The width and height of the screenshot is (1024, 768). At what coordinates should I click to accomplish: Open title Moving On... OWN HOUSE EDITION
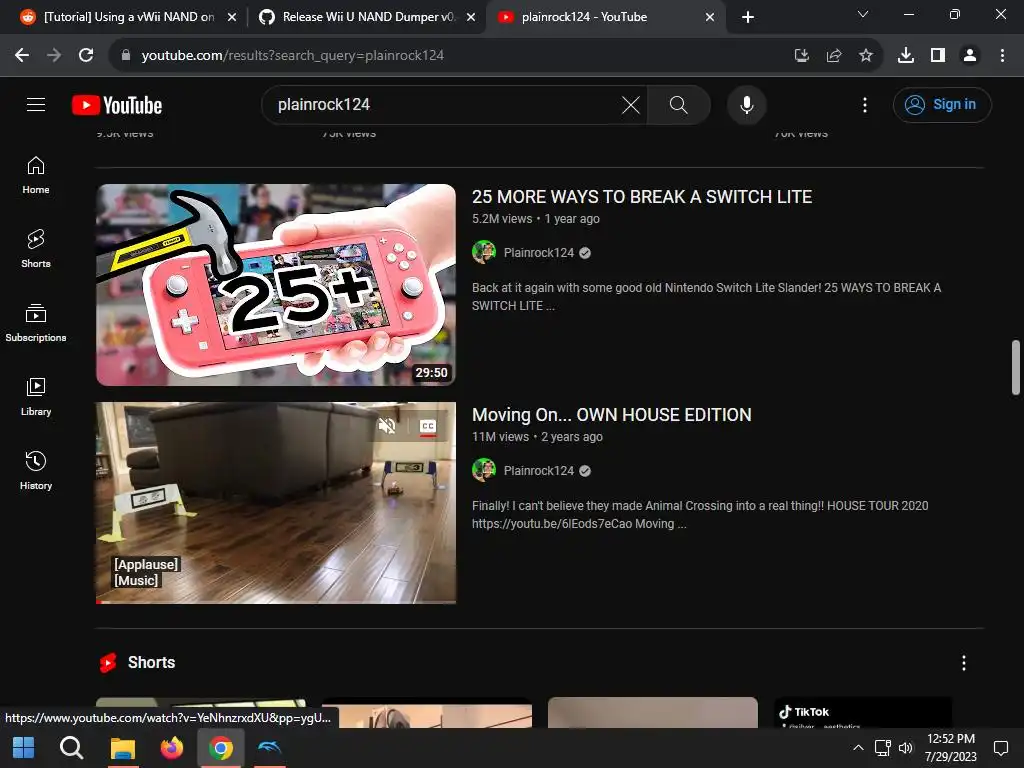pos(612,415)
